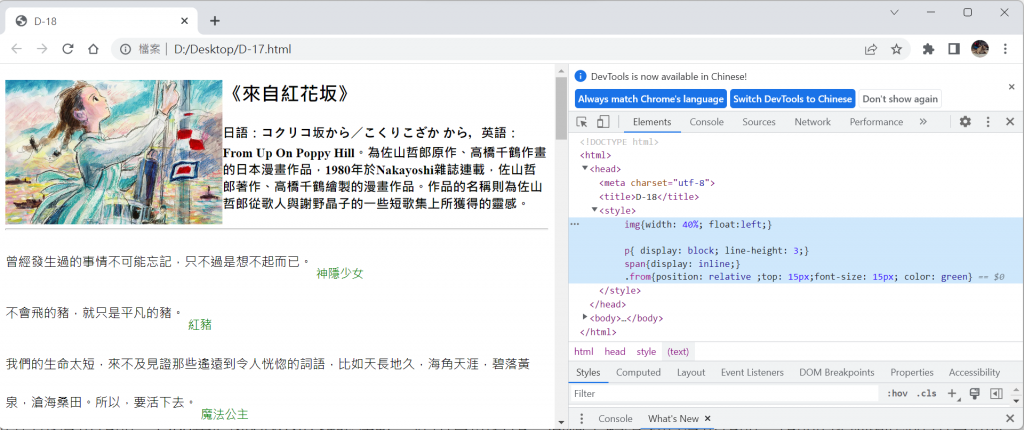Toggle the rendering emulations paintbrush icon

(x=974, y=393)
